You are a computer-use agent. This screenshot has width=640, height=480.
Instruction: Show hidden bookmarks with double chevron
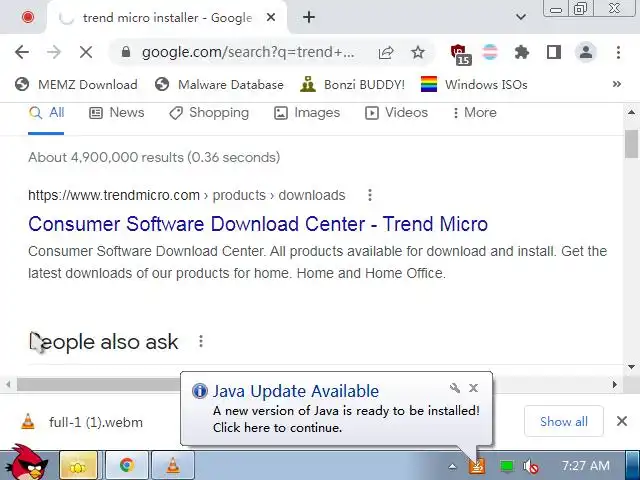click(x=617, y=84)
